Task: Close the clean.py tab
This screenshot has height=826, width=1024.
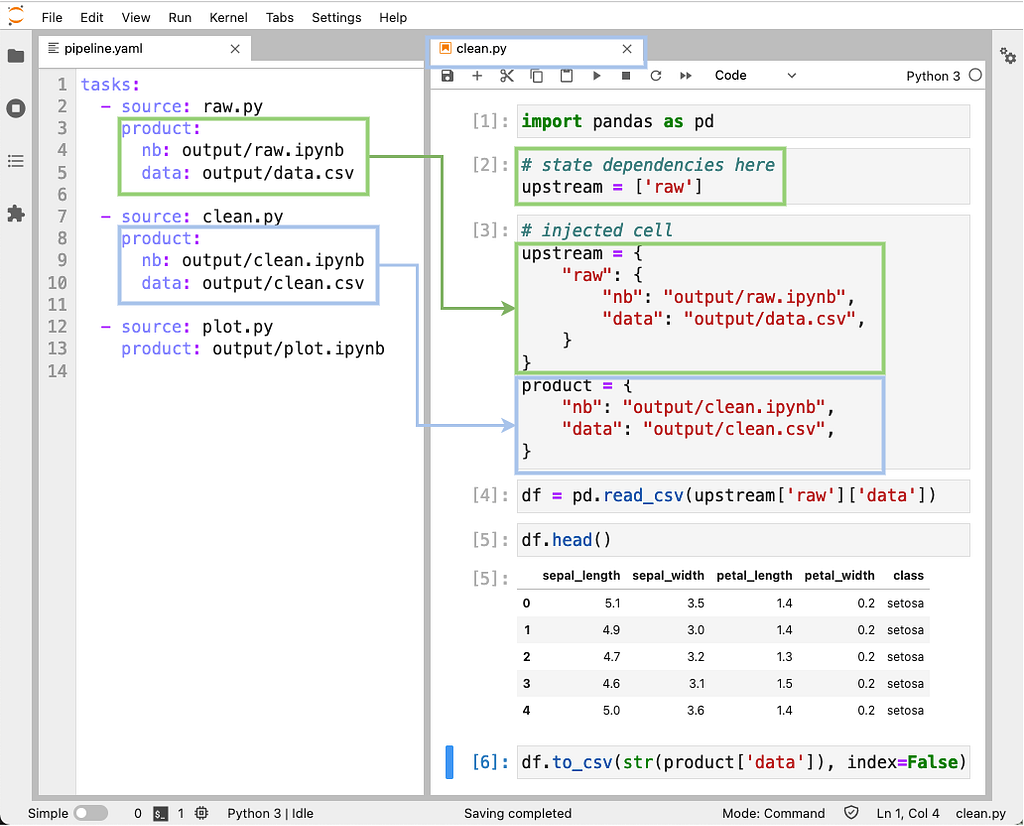Action: [x=627, y=49]
